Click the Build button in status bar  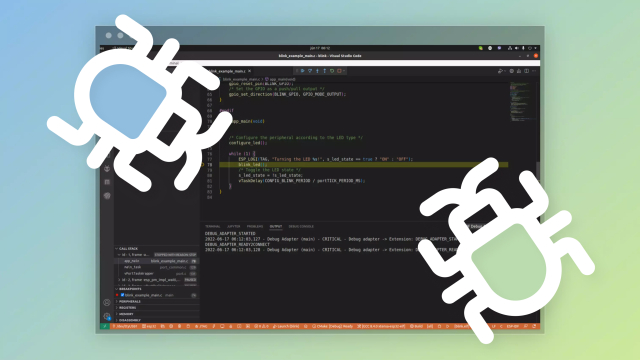tap(416, 327)
